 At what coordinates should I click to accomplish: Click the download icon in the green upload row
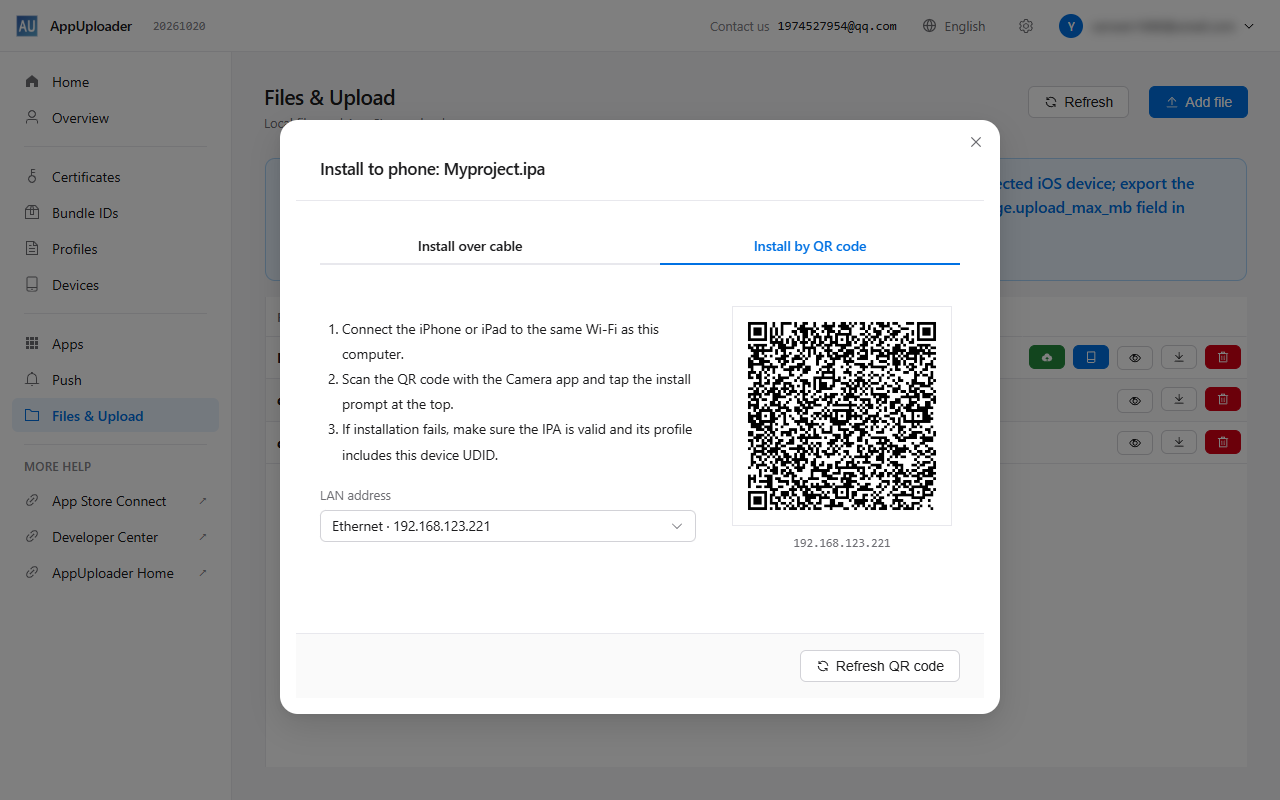[1179, 357]
